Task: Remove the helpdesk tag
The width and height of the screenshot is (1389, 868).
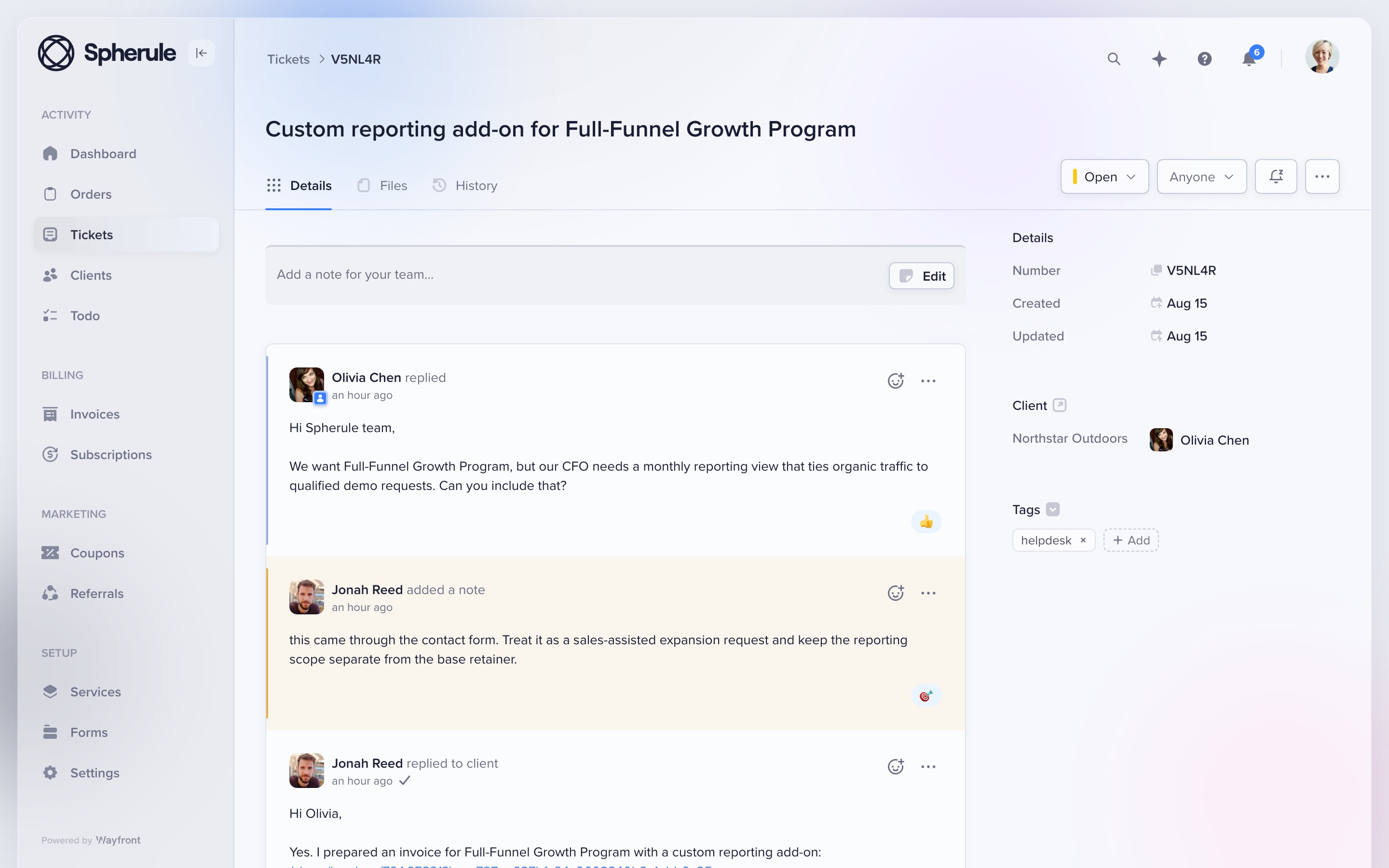Action: (x=1083, y=540)
